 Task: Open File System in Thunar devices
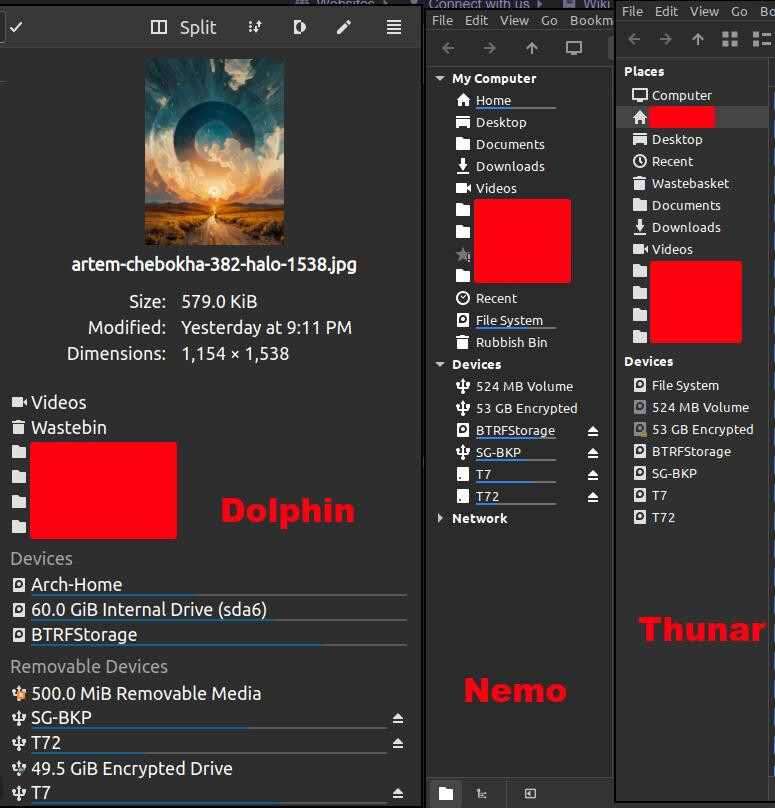point(676,385)
